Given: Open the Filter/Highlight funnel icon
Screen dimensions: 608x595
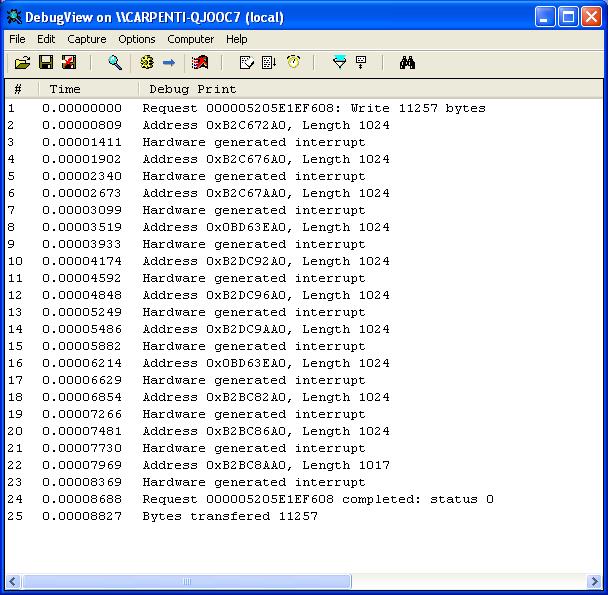Looking at the screenshot, I should point(339,63).
